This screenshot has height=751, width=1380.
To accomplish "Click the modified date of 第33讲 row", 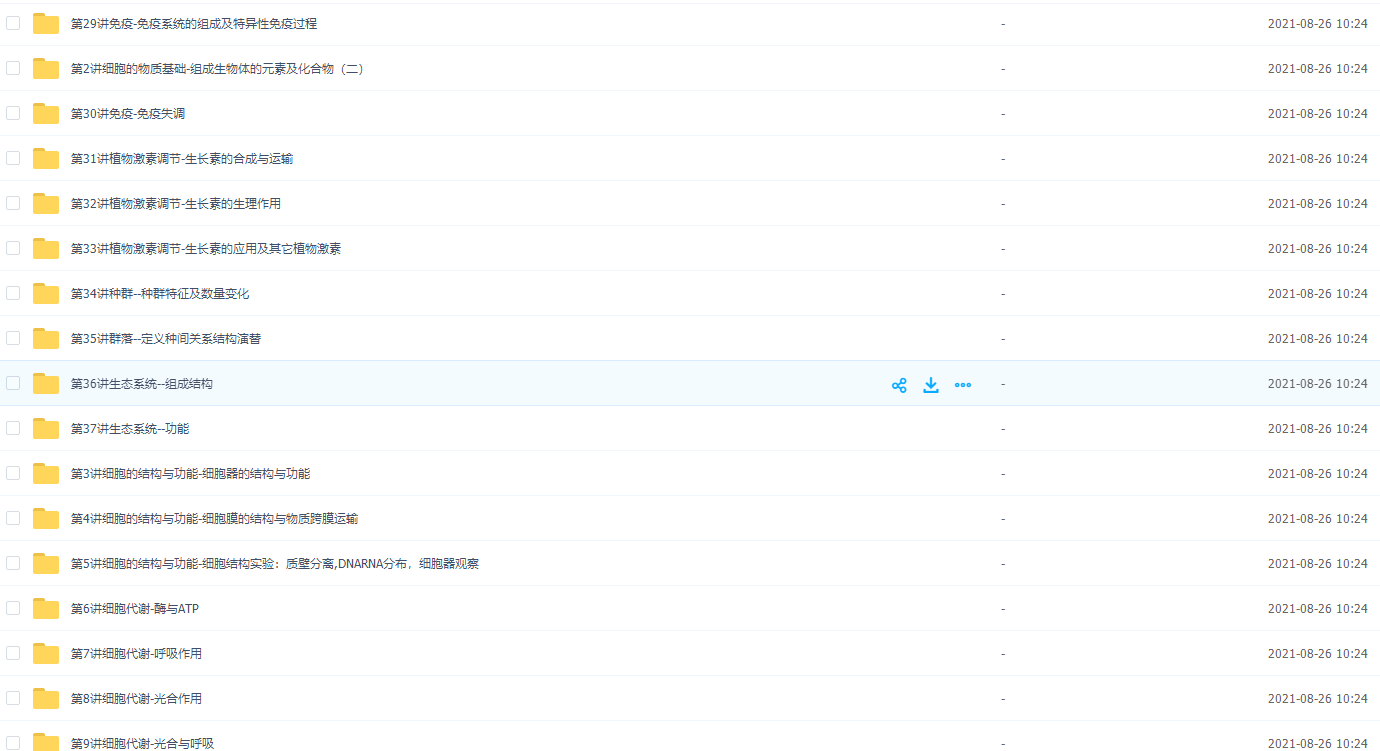I will [x=1317, y=249].
